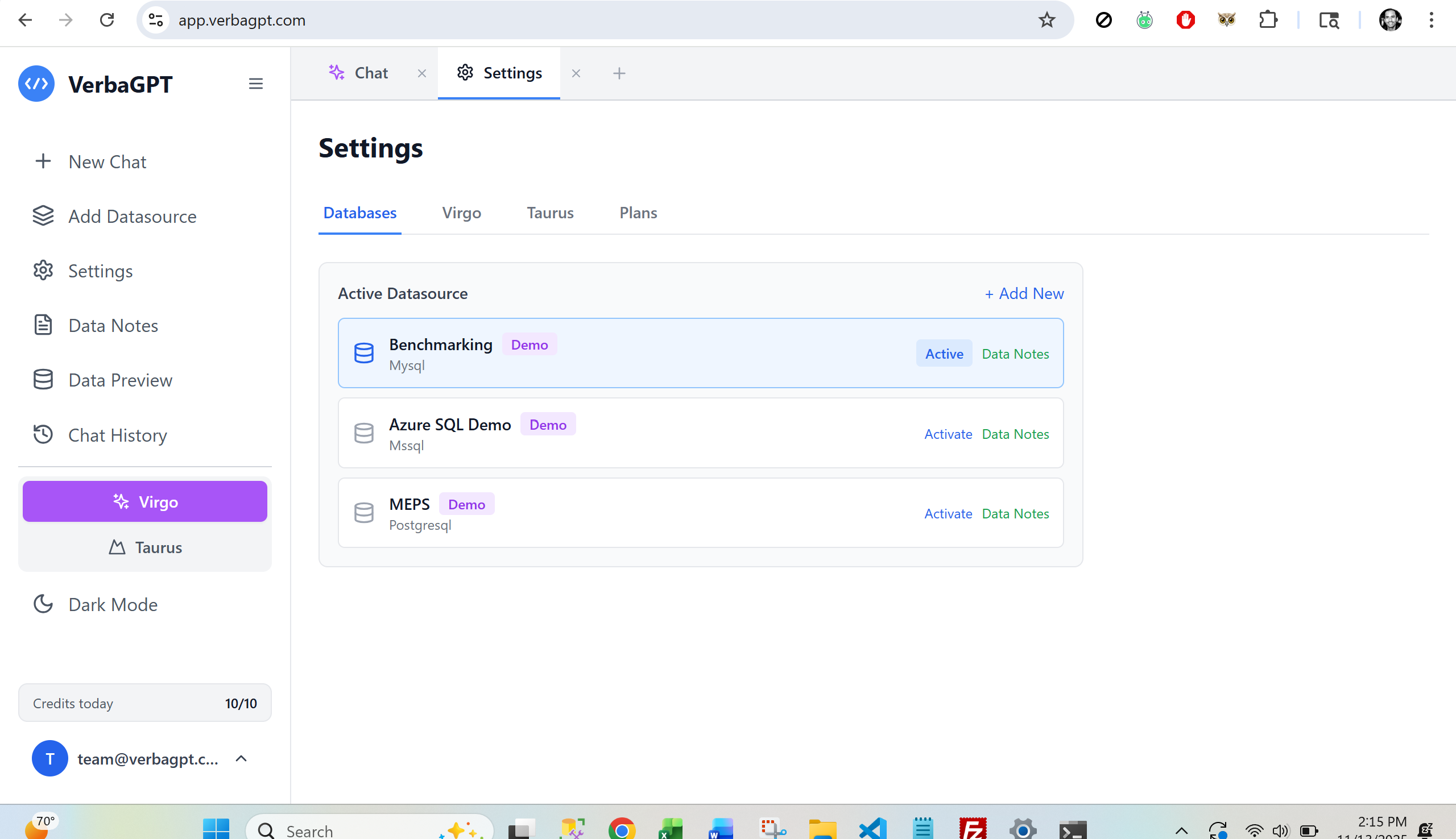This screenshot has width=1456, height=839.
Task: Open Chat History in sidebar
Action: coord(117,435)
